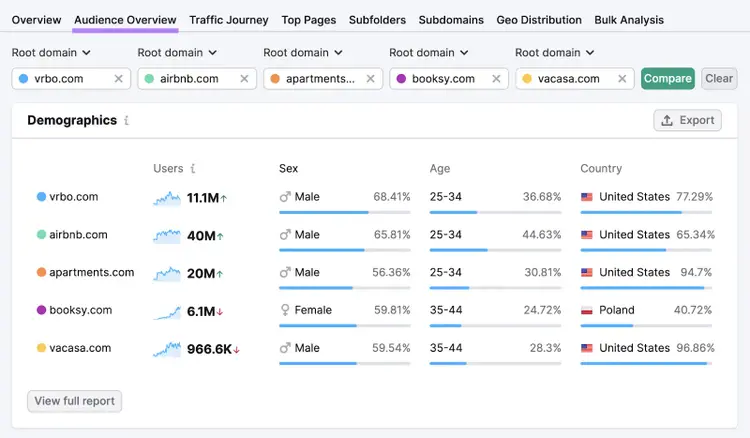Click the upload icon on Export button
This screenshot has width=750, height=438.
[667, 120]
